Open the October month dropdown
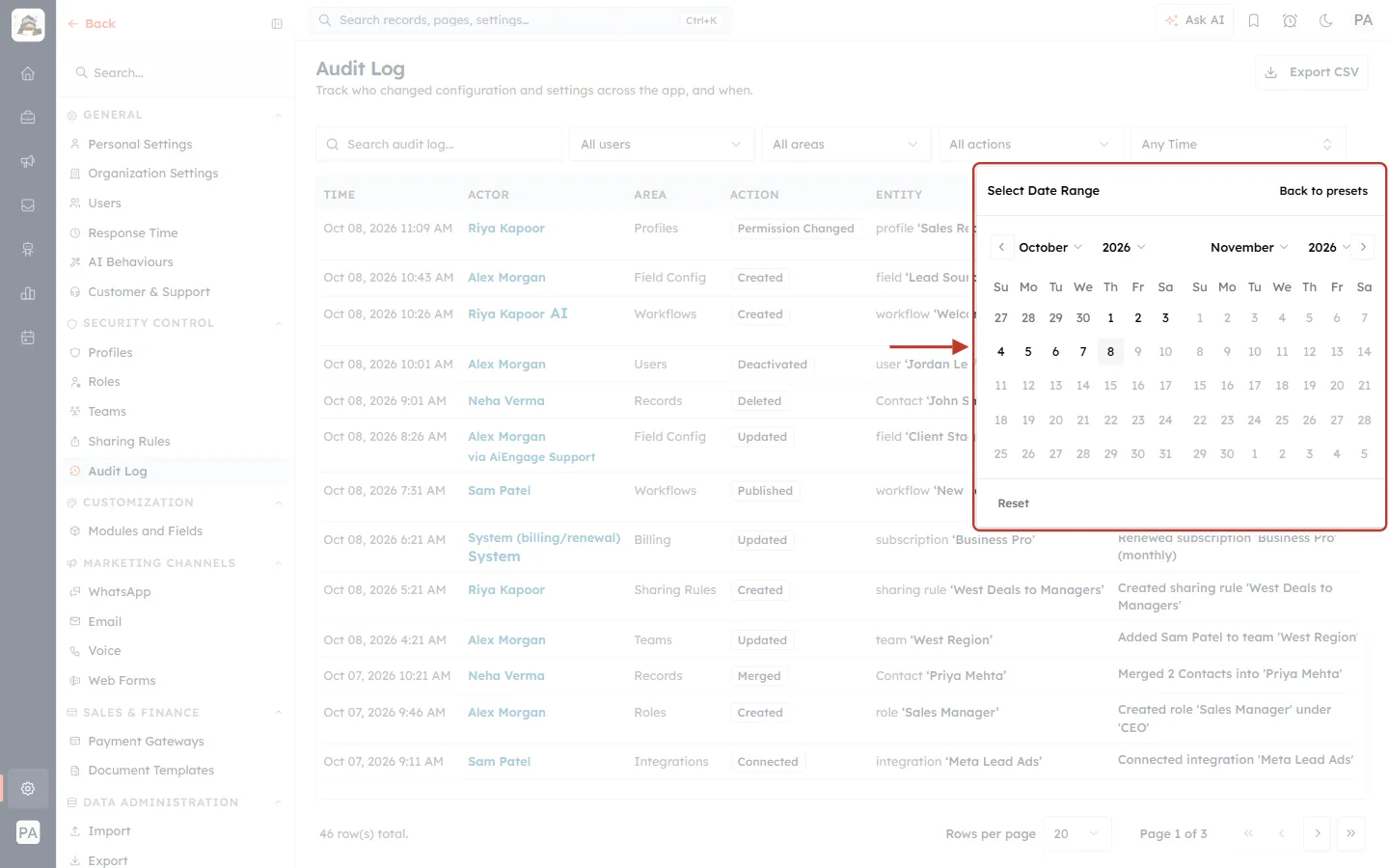Screen dimensions: 1389x868 [1050, 248]
